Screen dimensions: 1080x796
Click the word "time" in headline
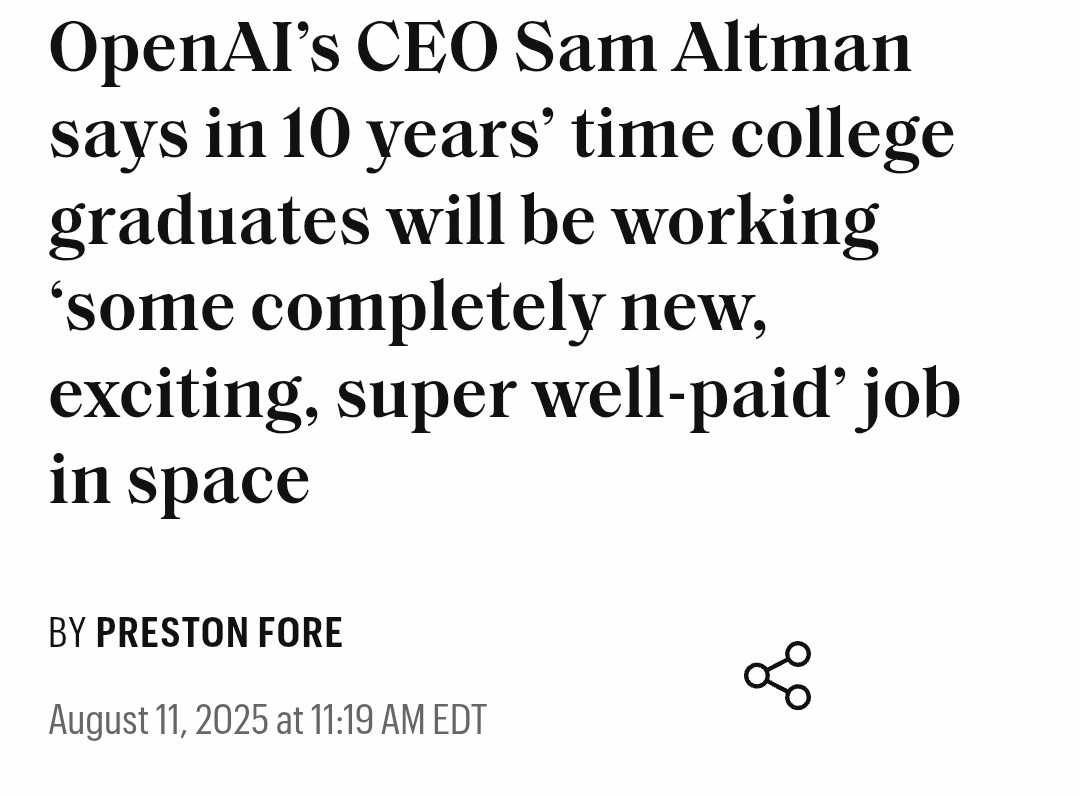[642, 135]
